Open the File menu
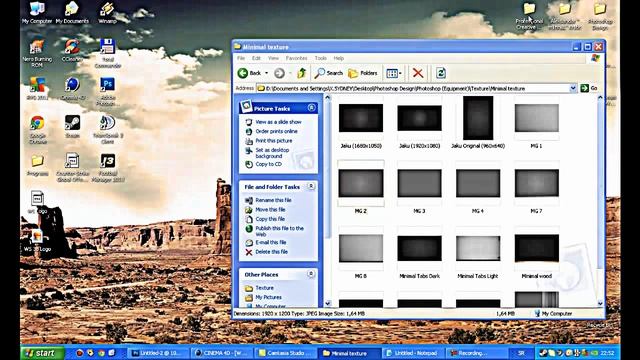The image size is (640, 360). pyautogui.click(x=241, y=58)
